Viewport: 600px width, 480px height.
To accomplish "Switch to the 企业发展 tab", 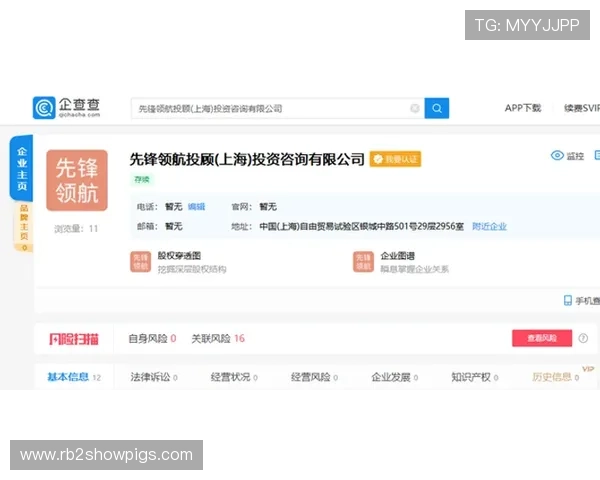I will click(395, 377).
